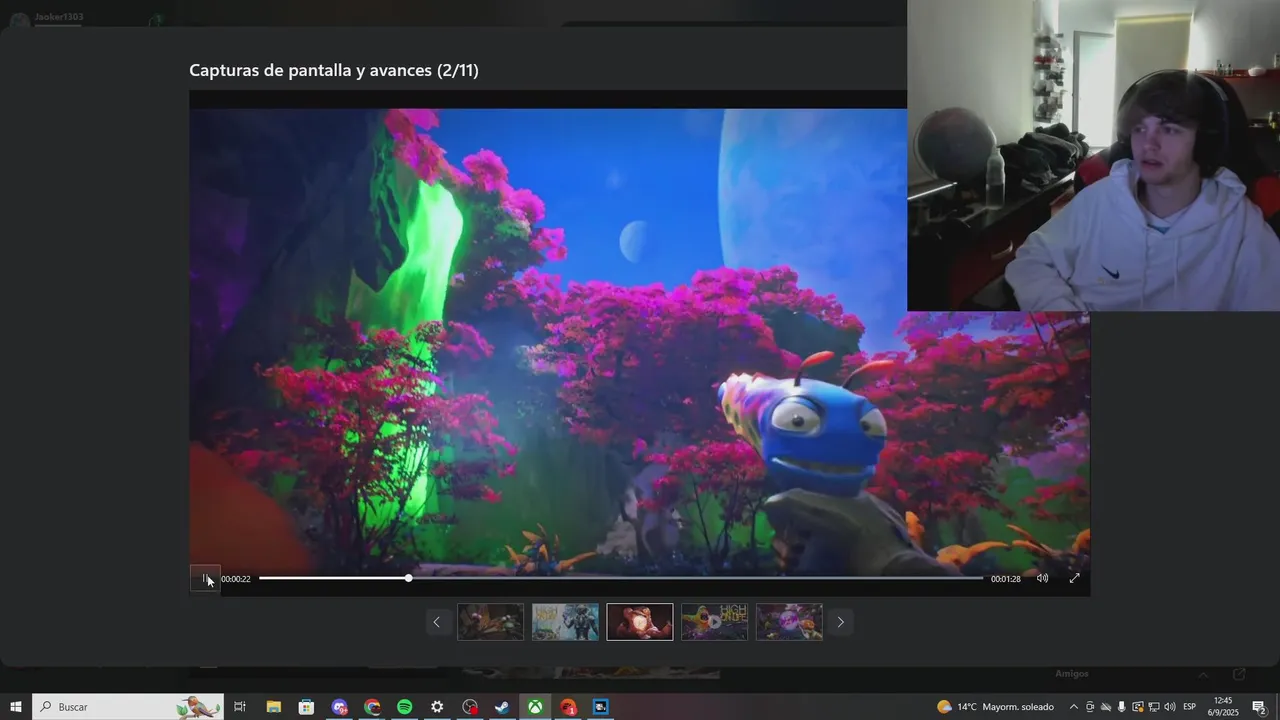Open Discord from the taskbar
The image size is (1280, 720).
339,707
